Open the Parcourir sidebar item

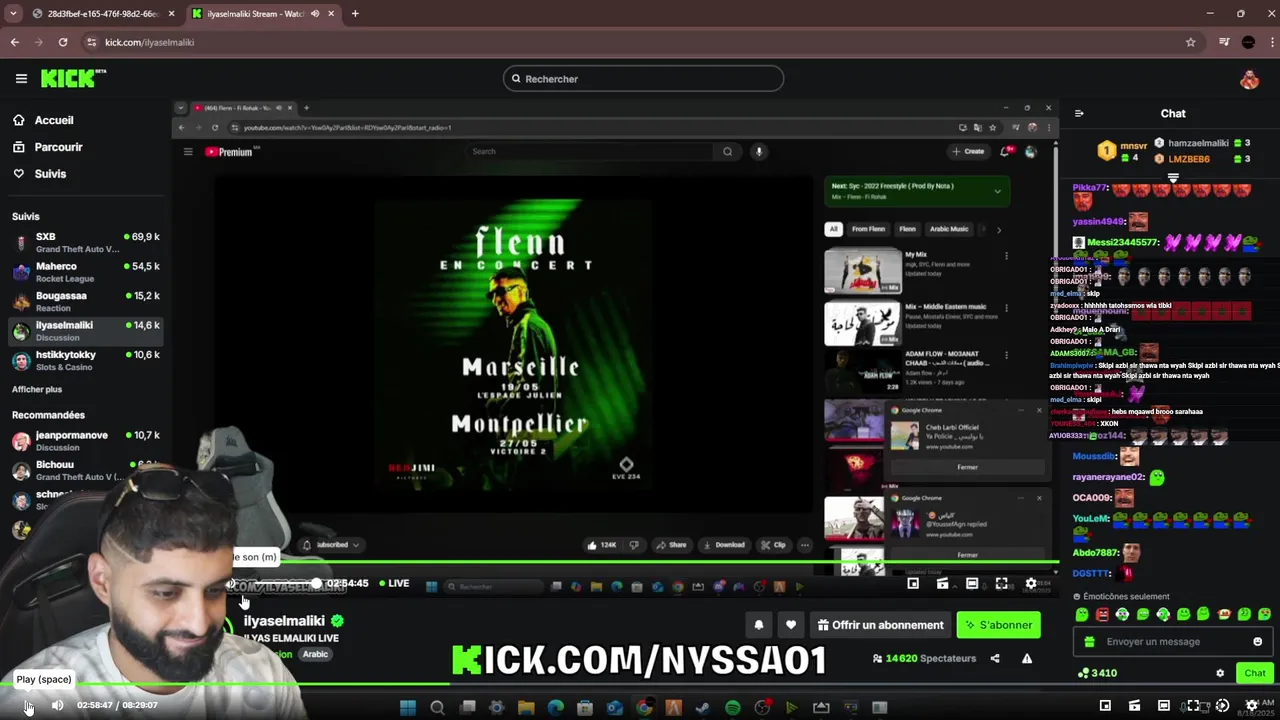[58, 147]
